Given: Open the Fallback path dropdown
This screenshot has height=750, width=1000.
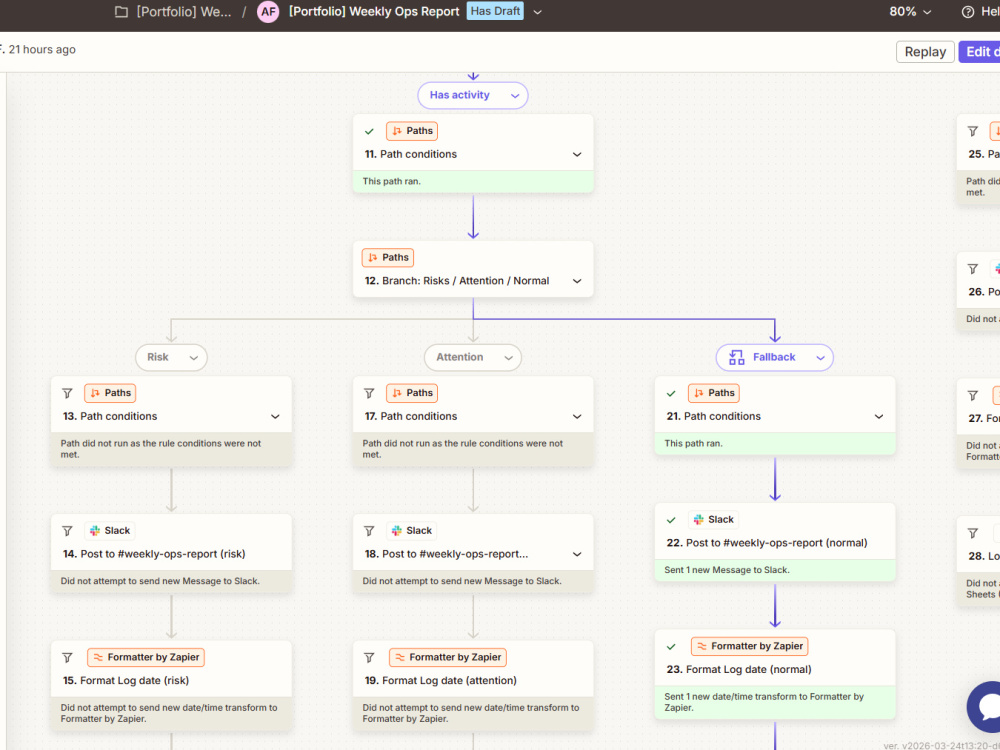Looking at the screenshot, I should [x=774, y=357].
